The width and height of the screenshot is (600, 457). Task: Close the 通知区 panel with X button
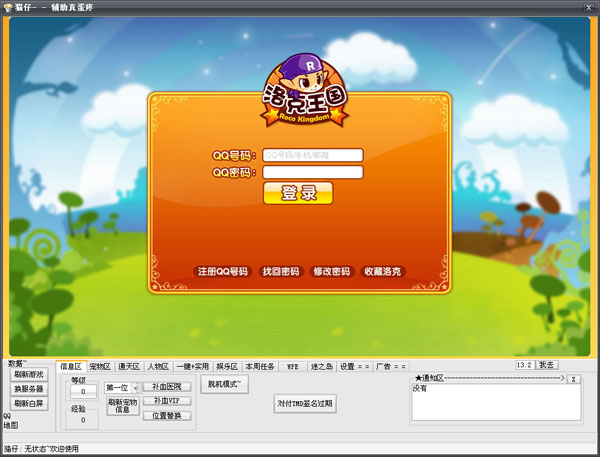click(x=573, y=379)
